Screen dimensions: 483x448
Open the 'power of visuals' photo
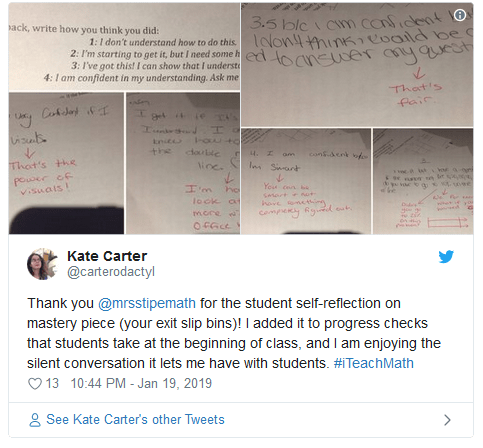click(x=66, y=163)
